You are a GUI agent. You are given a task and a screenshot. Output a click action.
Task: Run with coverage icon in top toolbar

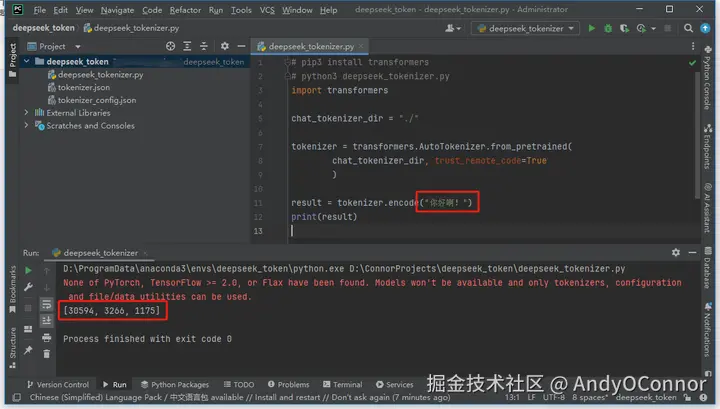pyautogui.click(x=624, y=28)
